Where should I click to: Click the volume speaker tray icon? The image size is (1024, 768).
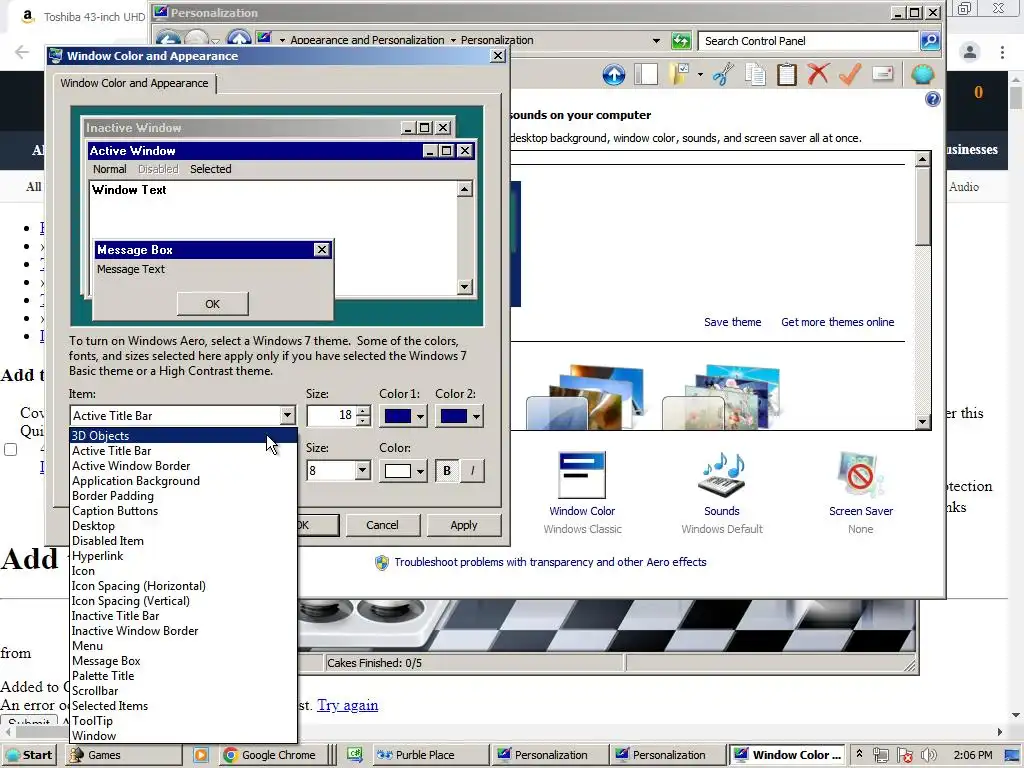(928, 755)
